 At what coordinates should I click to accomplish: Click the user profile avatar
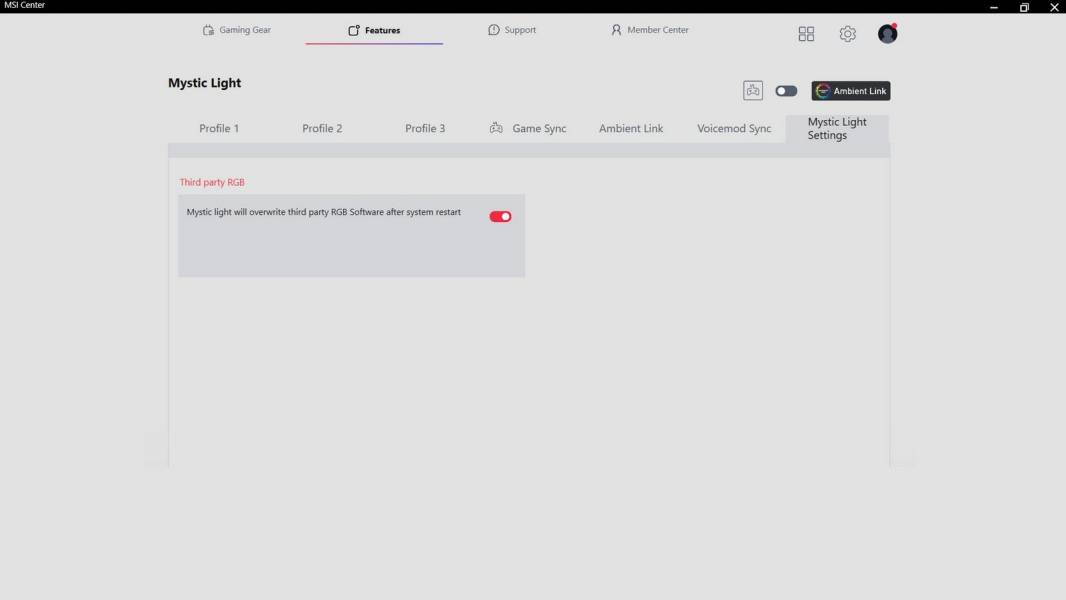pyautogui.click(x=887, y=34)
